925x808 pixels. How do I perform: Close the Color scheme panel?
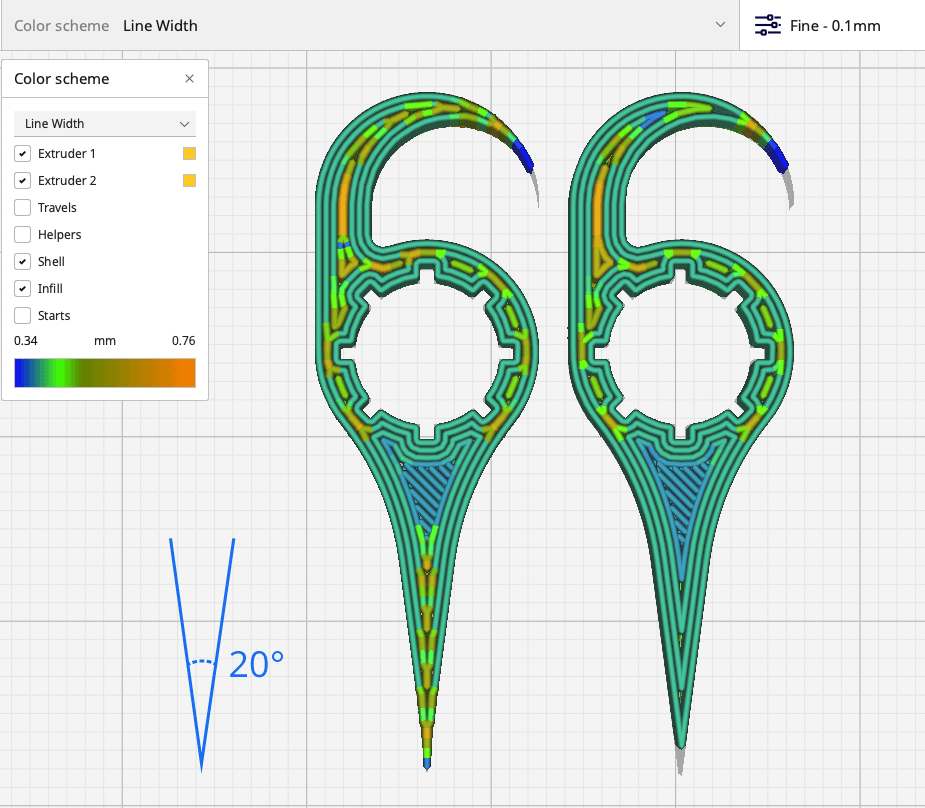(x=190, y=79)
